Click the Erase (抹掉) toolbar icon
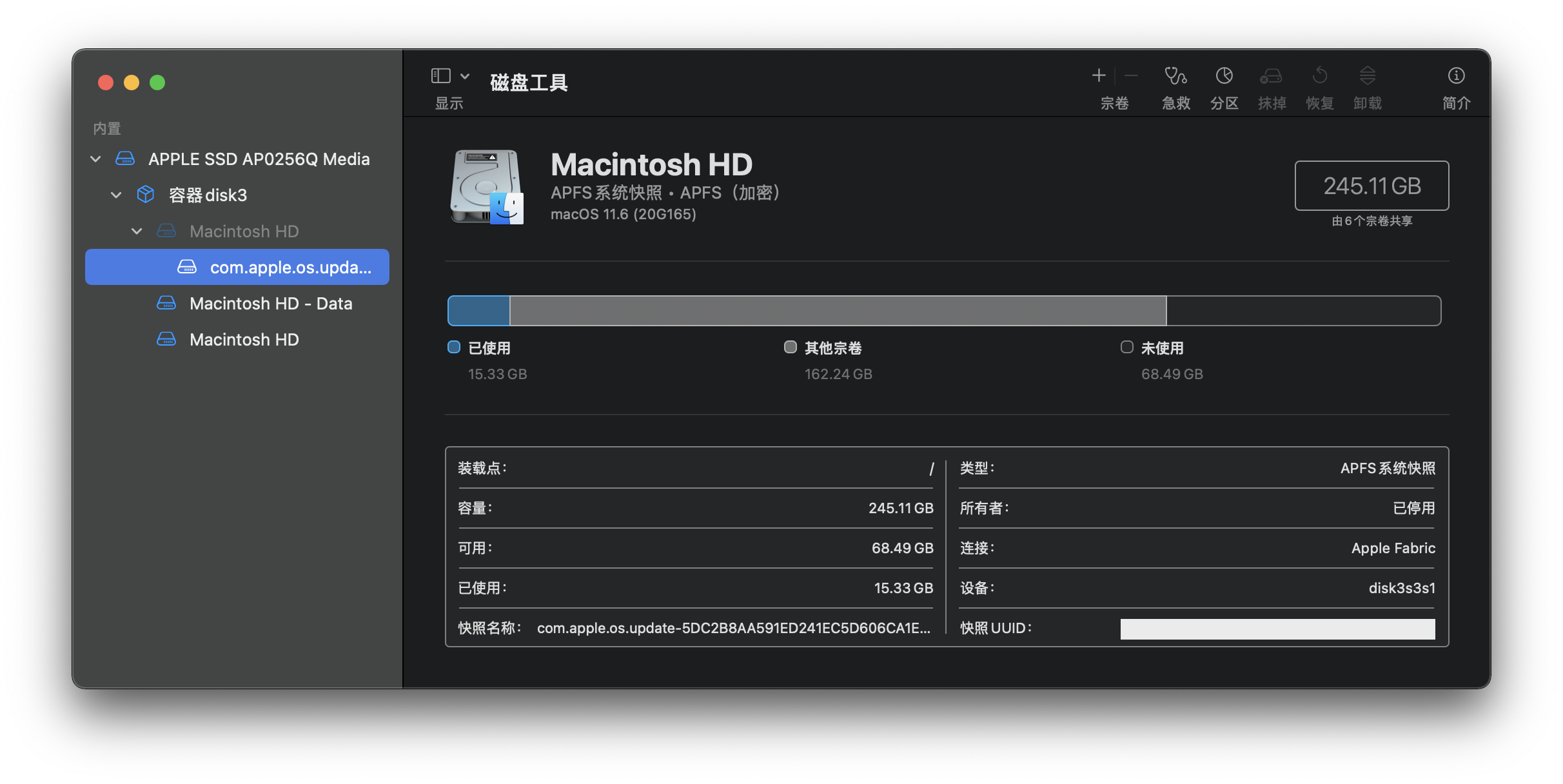This screenshot has height=784, width=1563. pyautogui.click(x=1271, y=76)
